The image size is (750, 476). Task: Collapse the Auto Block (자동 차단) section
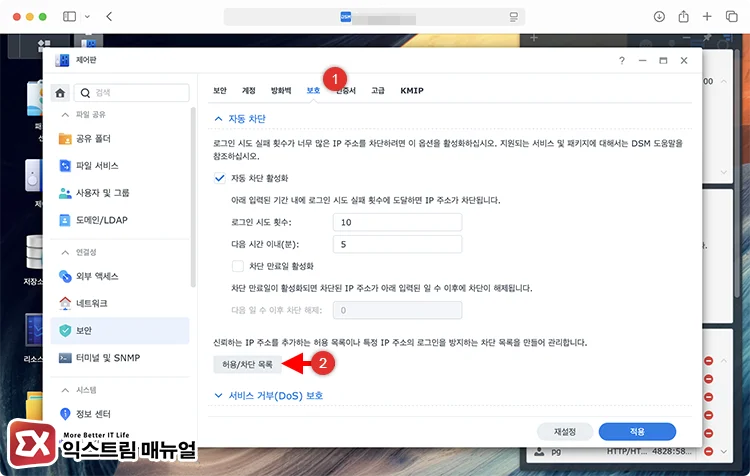point(219,118)
